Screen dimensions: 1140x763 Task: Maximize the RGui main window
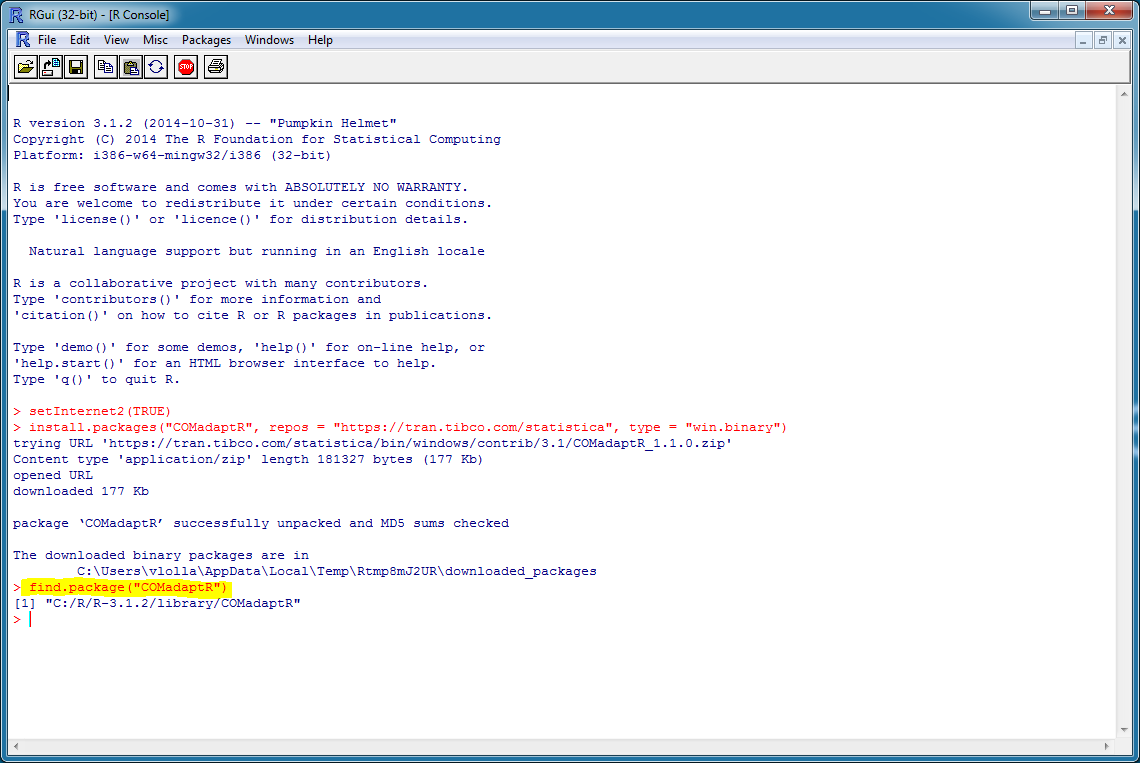[1072, 11]
